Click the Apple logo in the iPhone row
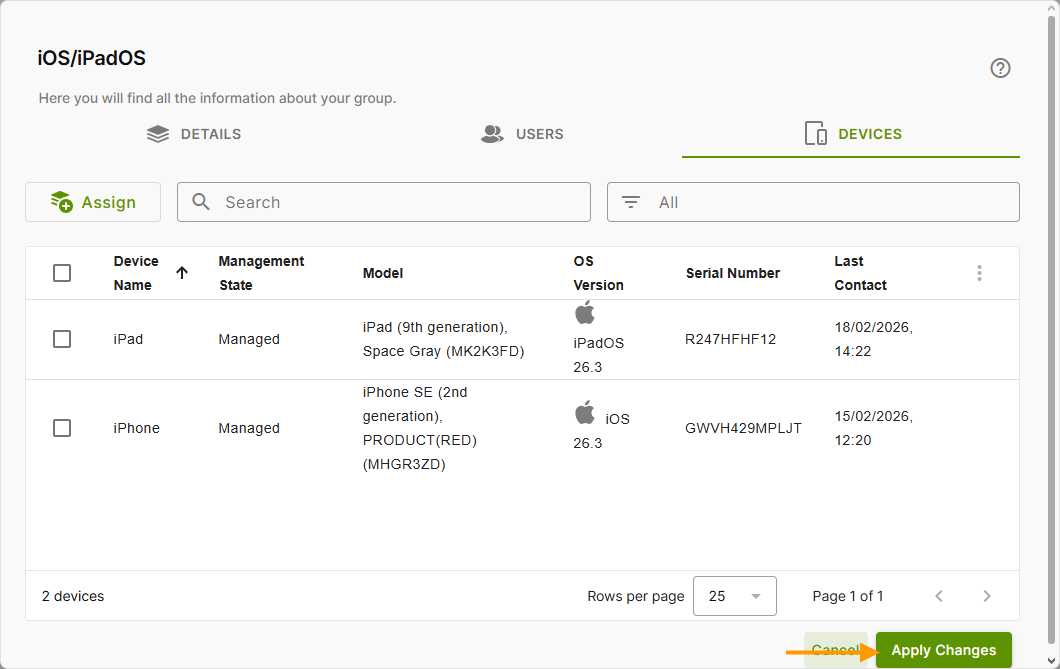The width and height of the screenshot is (1060, 669). pyautogui.click(x=585, y=412)
